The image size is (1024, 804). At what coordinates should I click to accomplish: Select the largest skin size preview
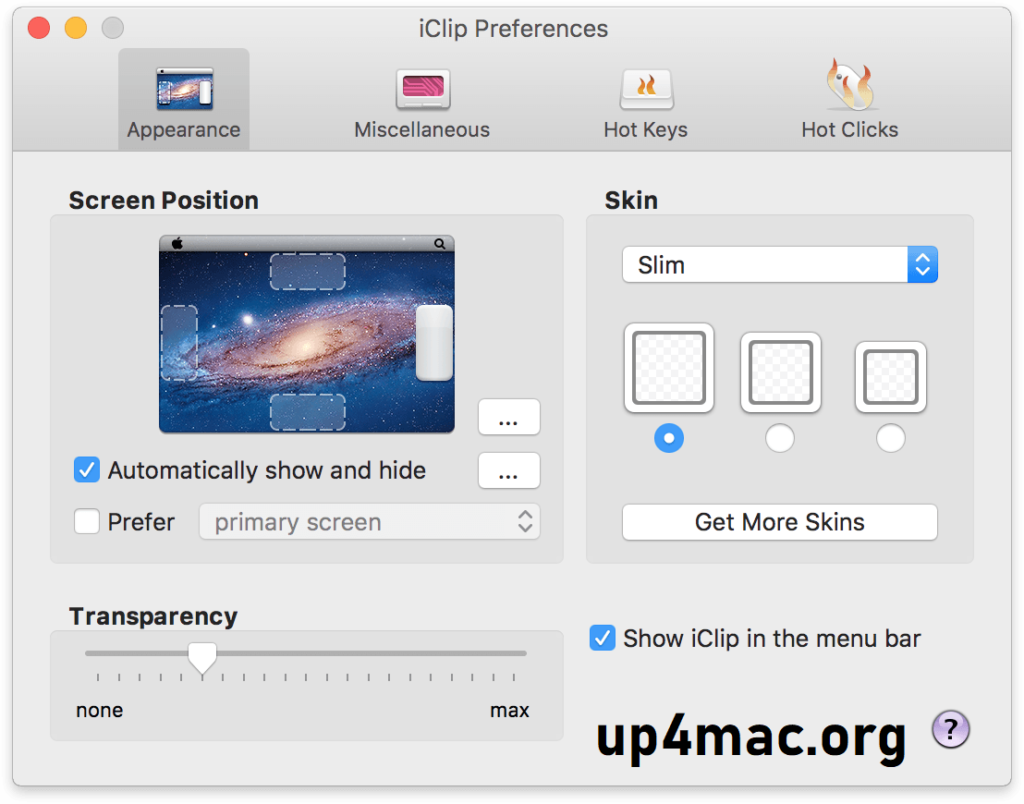pos(668,367)
